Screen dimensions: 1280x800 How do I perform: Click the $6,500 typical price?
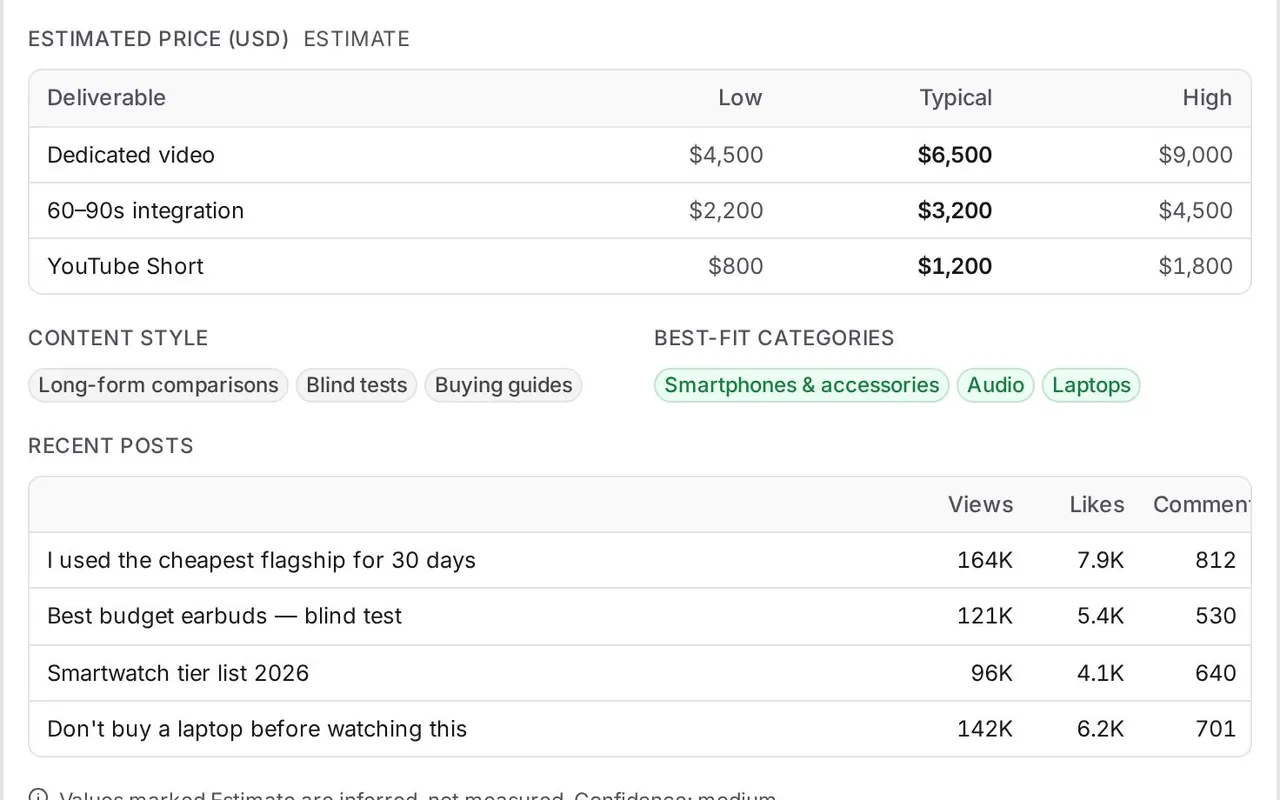[x=955, y=155]
